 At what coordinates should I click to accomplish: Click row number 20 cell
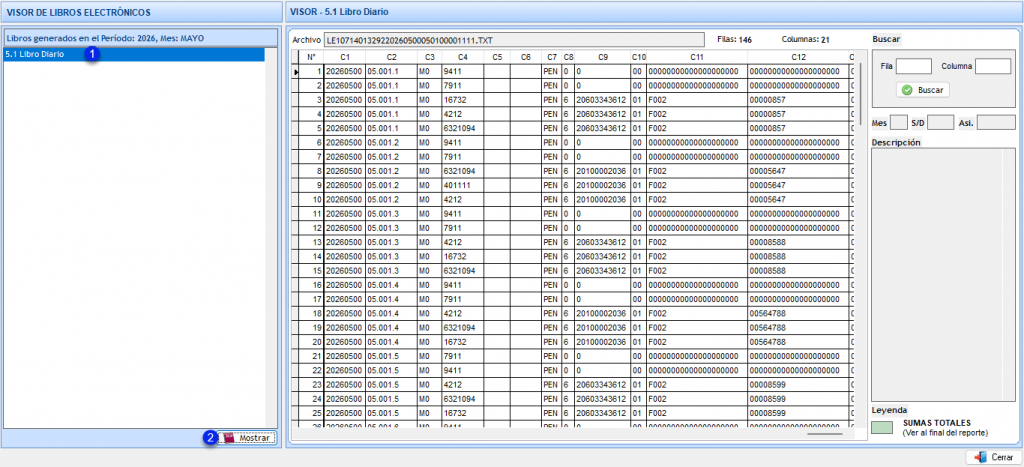312,342
